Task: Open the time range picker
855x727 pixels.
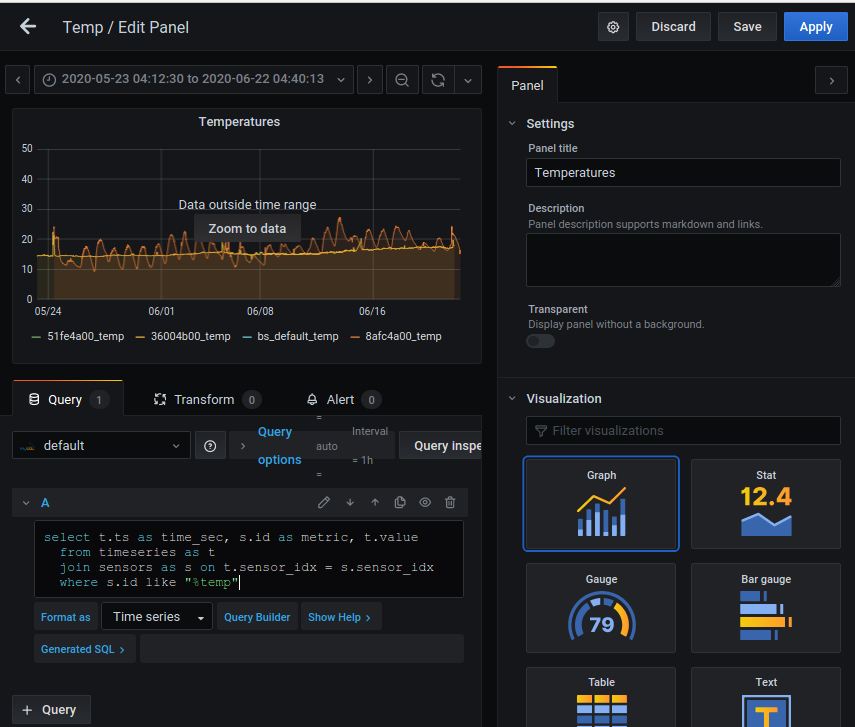Action: coord(194,80)
